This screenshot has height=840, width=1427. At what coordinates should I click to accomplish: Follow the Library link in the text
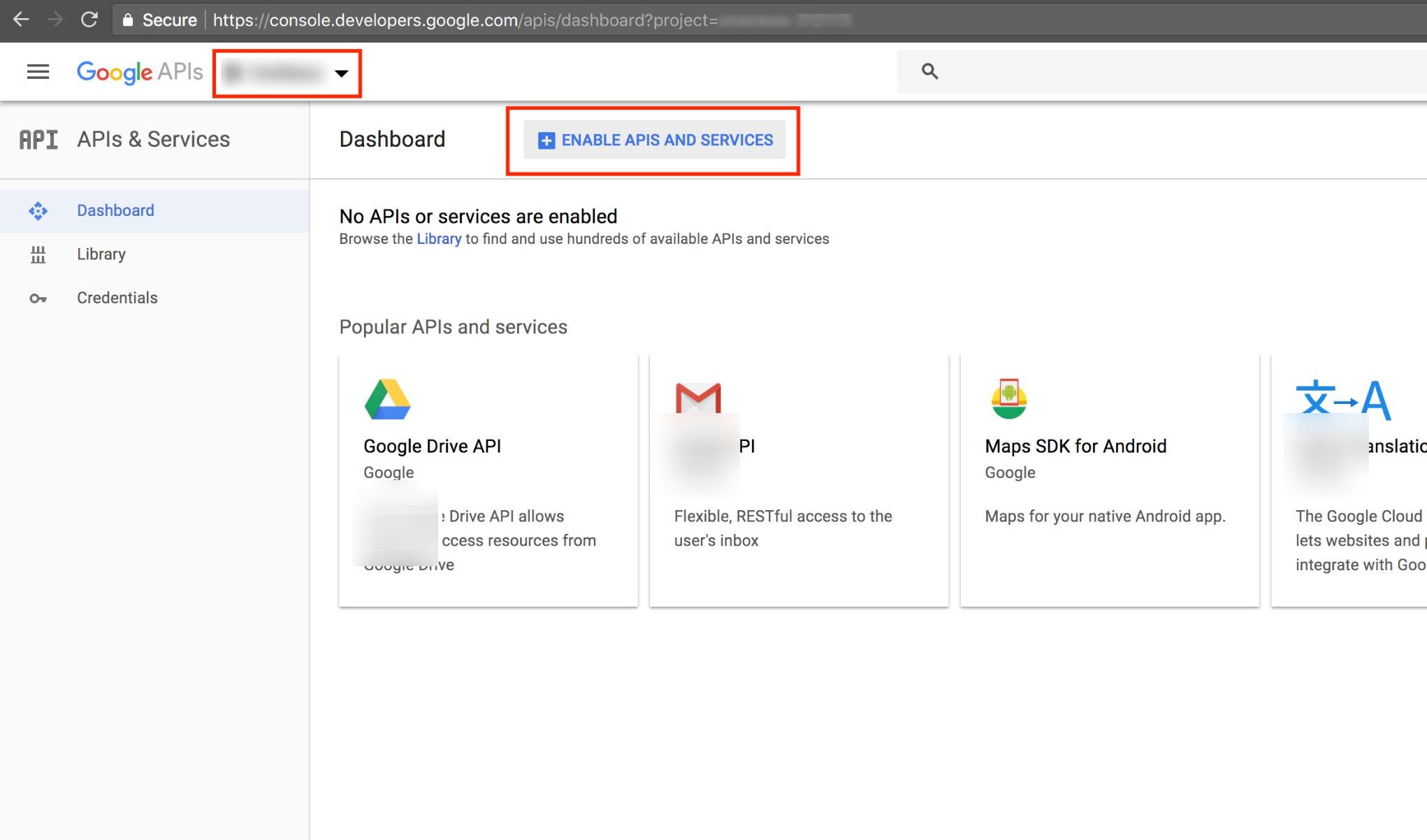click(x=439, y=239)
